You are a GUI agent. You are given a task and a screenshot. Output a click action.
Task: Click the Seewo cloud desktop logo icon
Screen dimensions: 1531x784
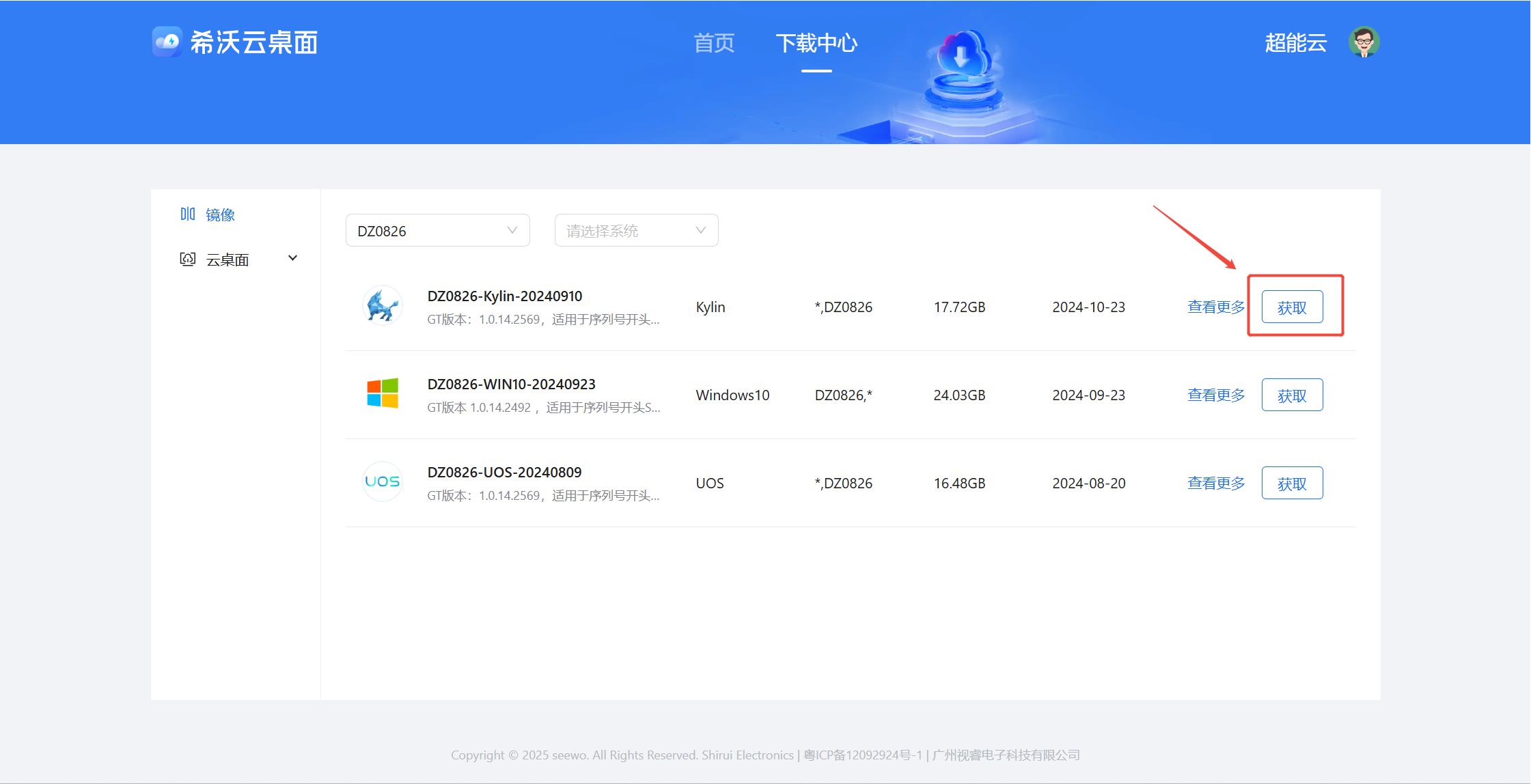click(x=167, y=42)
